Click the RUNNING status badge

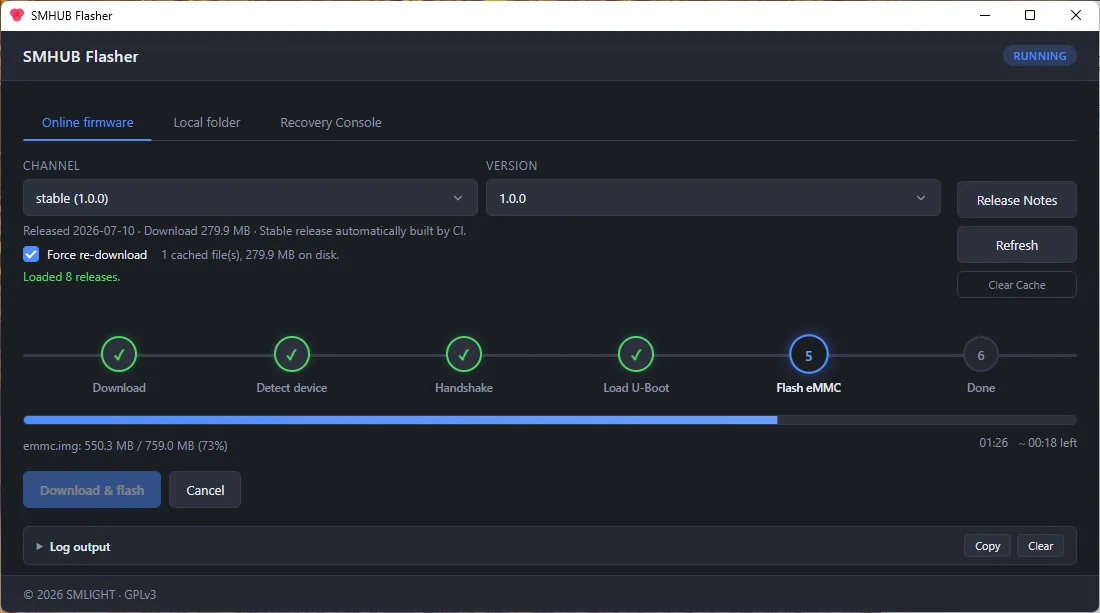tap(1040, 55)
